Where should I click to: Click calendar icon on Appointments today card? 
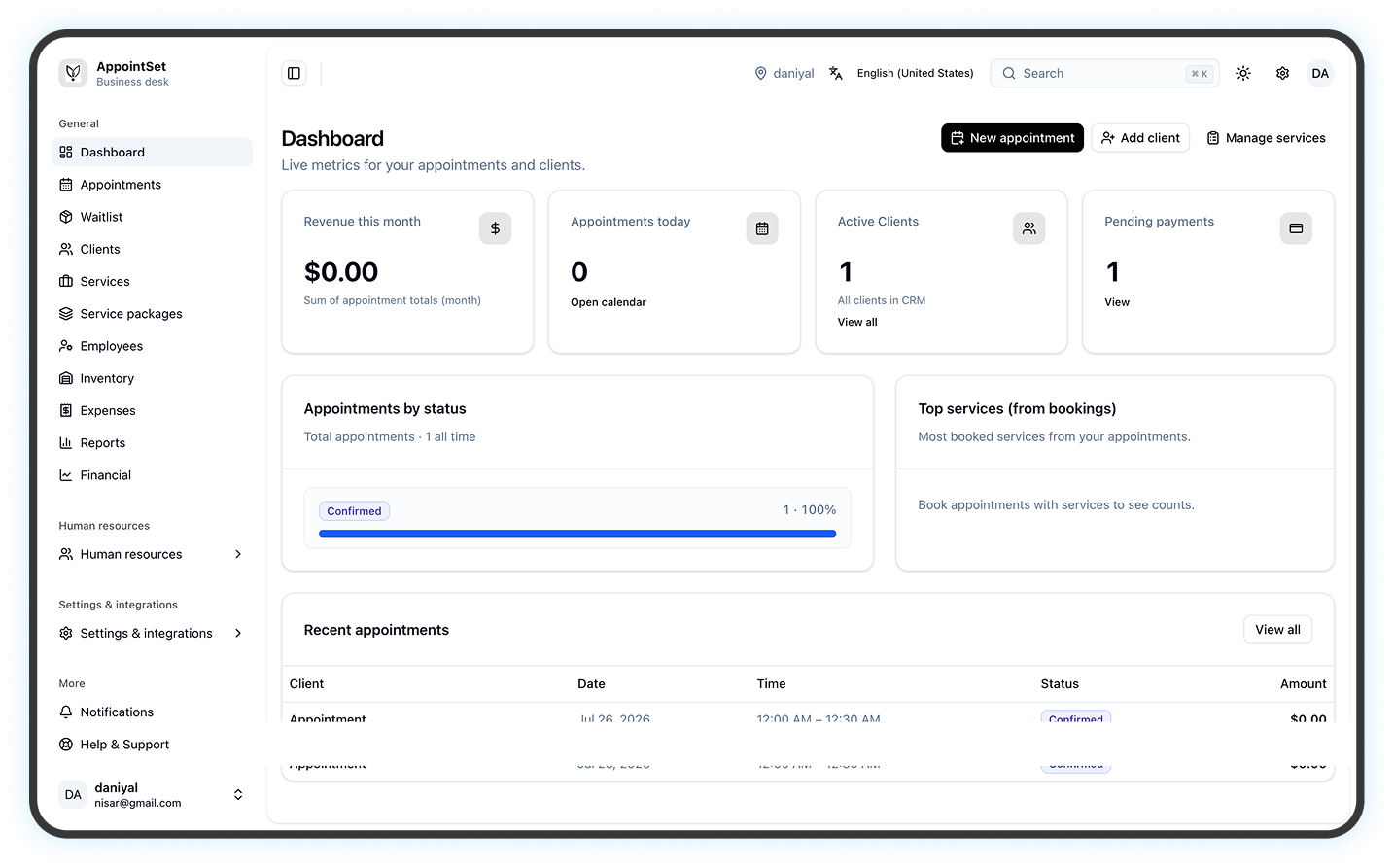pyautogui.click(x=762, y=228)
